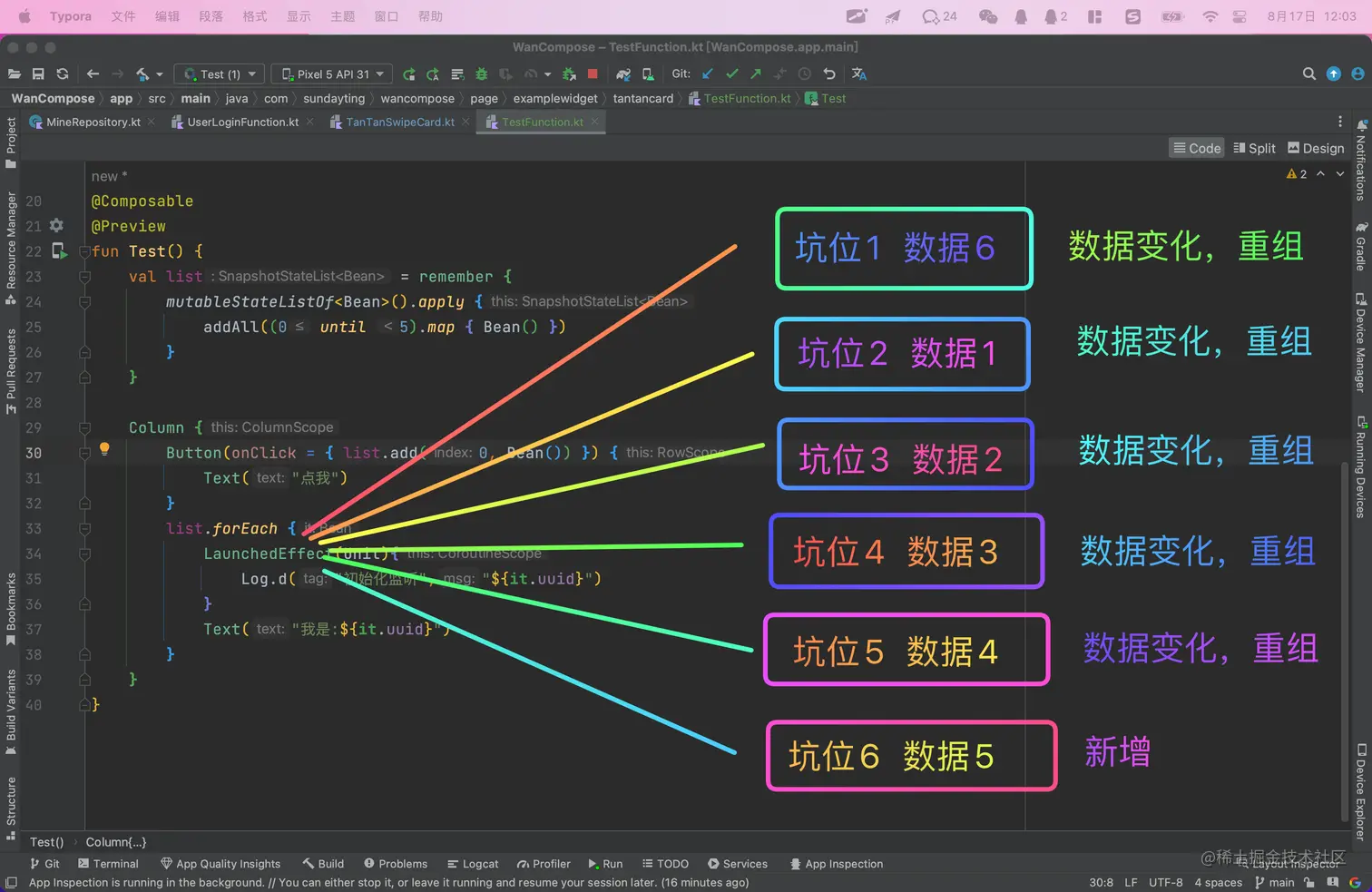1372x892 pixels.
Task: Open the Structure side panel
Action: pyautogui.click(x=11, y=809)
